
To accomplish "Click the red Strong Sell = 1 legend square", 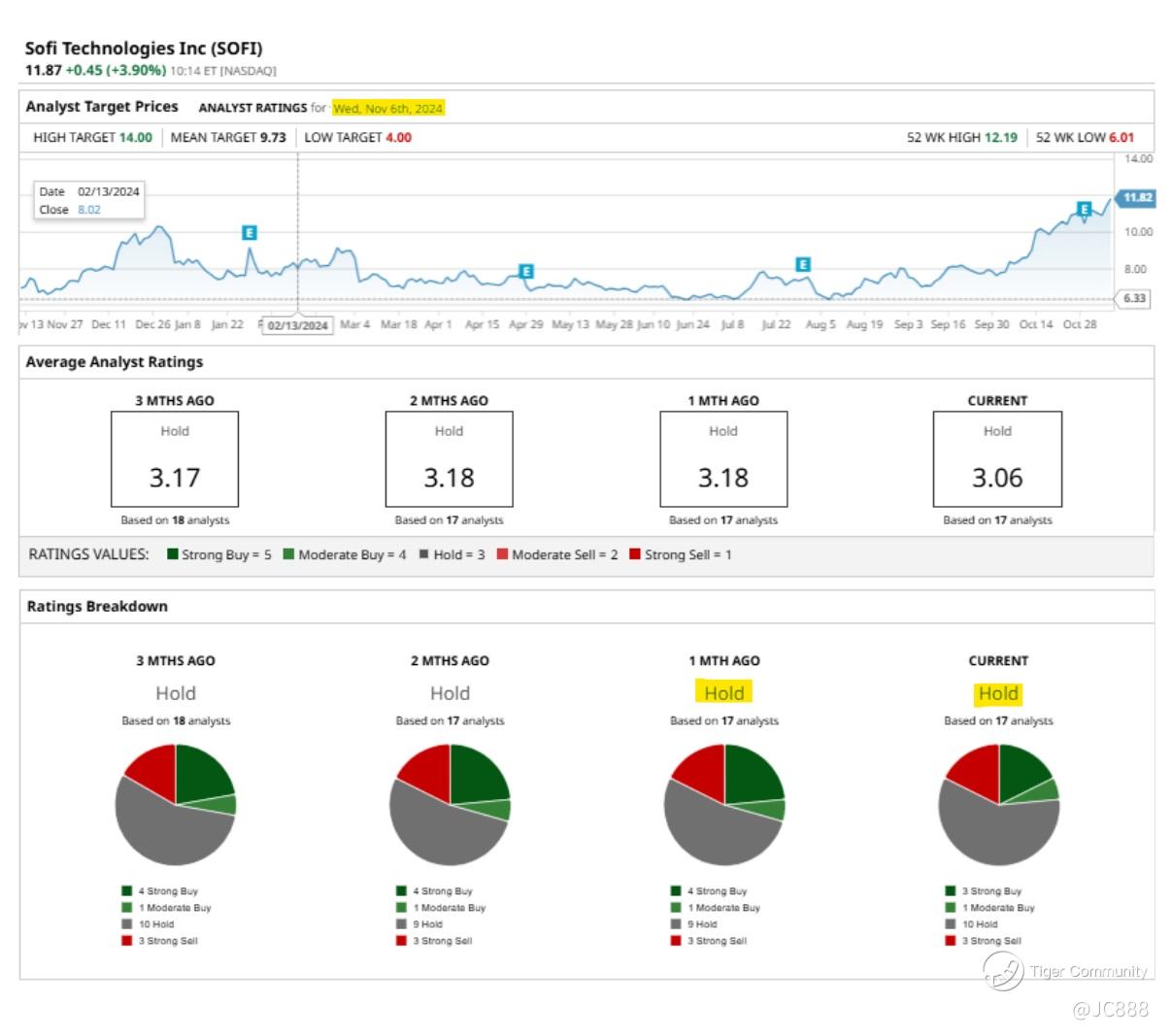I will [x=635, y=554].
